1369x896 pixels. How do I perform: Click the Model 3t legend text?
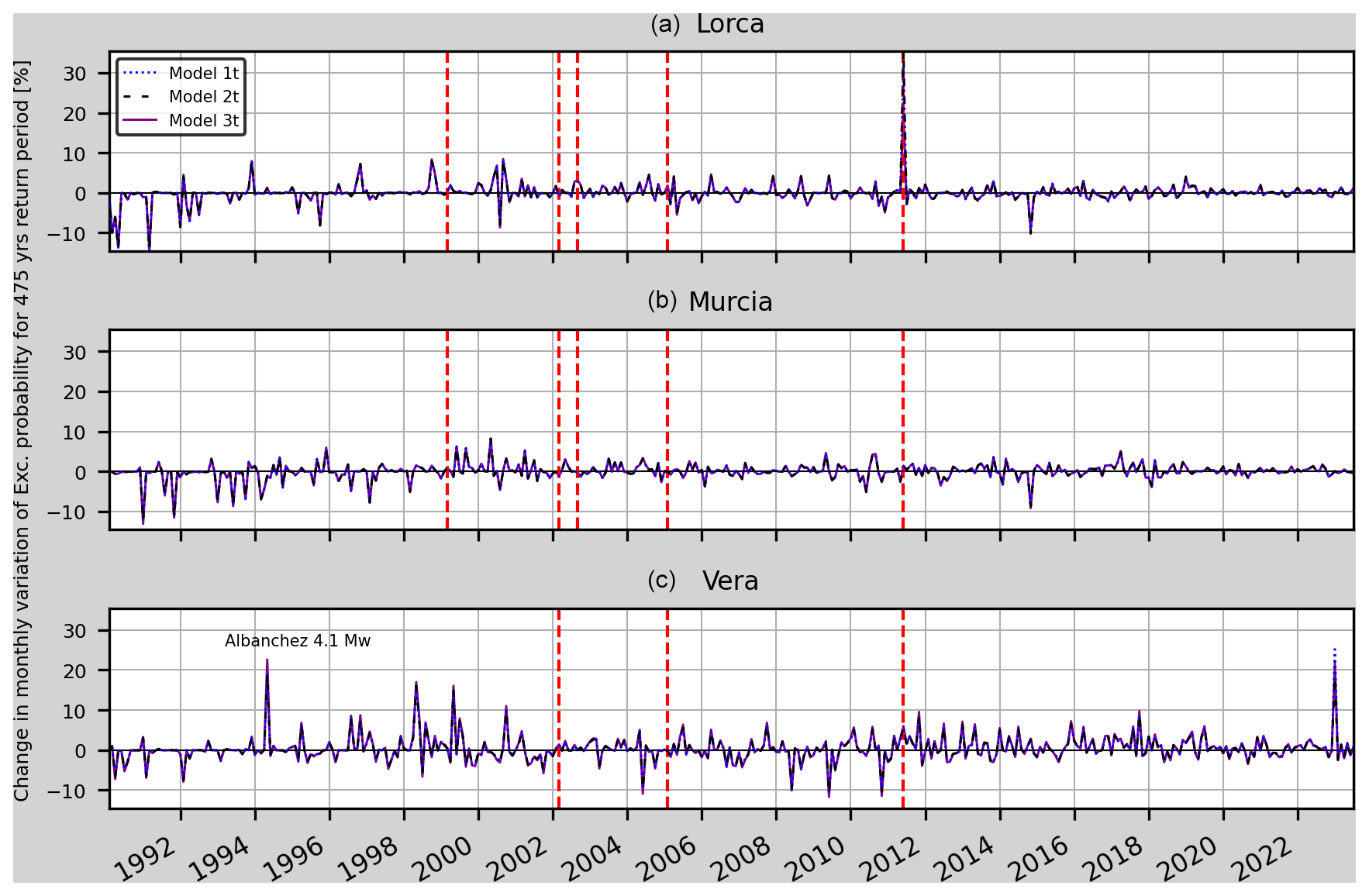(x=203, y=121)
